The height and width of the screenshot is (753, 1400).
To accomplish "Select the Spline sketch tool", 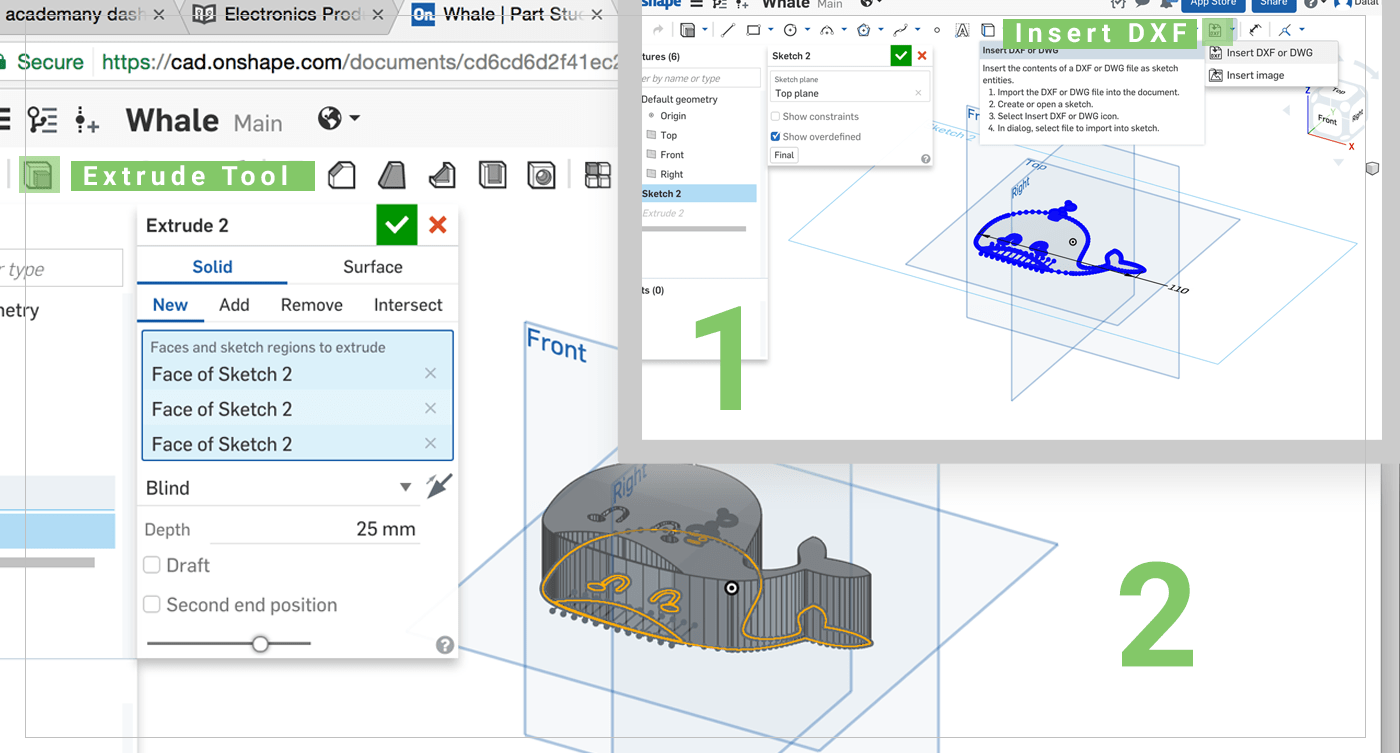I will [901, 30].
